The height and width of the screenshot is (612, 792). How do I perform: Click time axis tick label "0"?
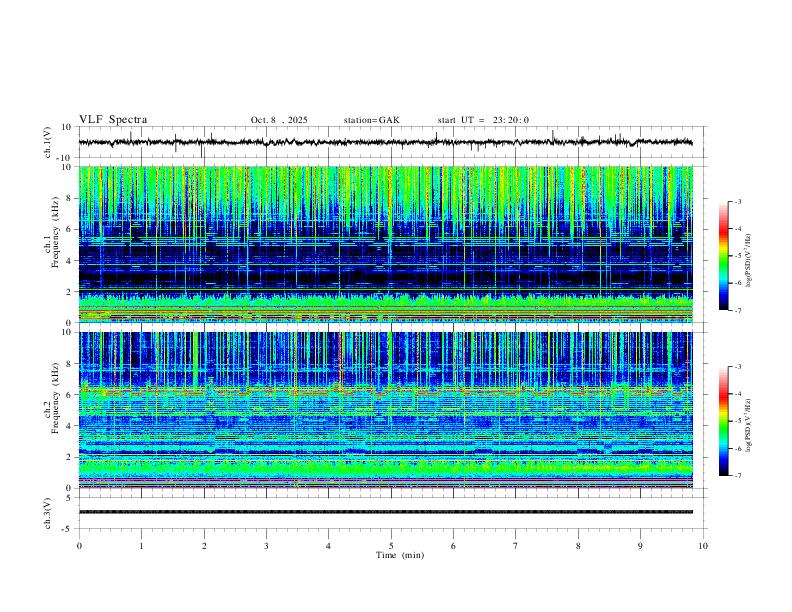click(x=79, y=546)
